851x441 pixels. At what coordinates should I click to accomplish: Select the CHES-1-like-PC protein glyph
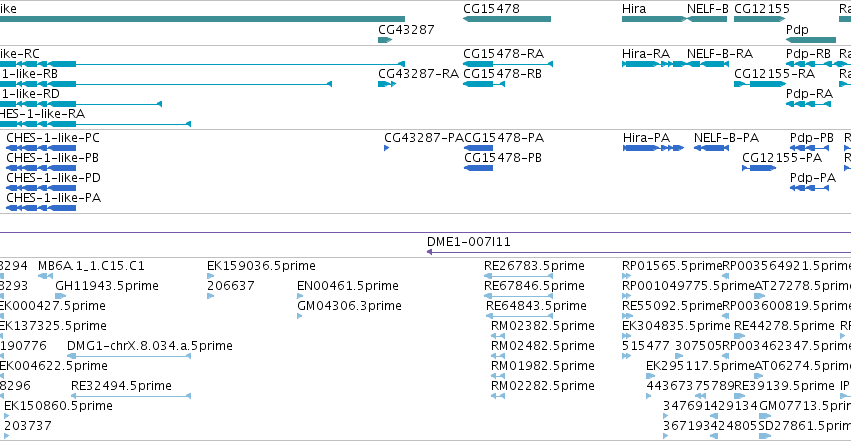41,148
